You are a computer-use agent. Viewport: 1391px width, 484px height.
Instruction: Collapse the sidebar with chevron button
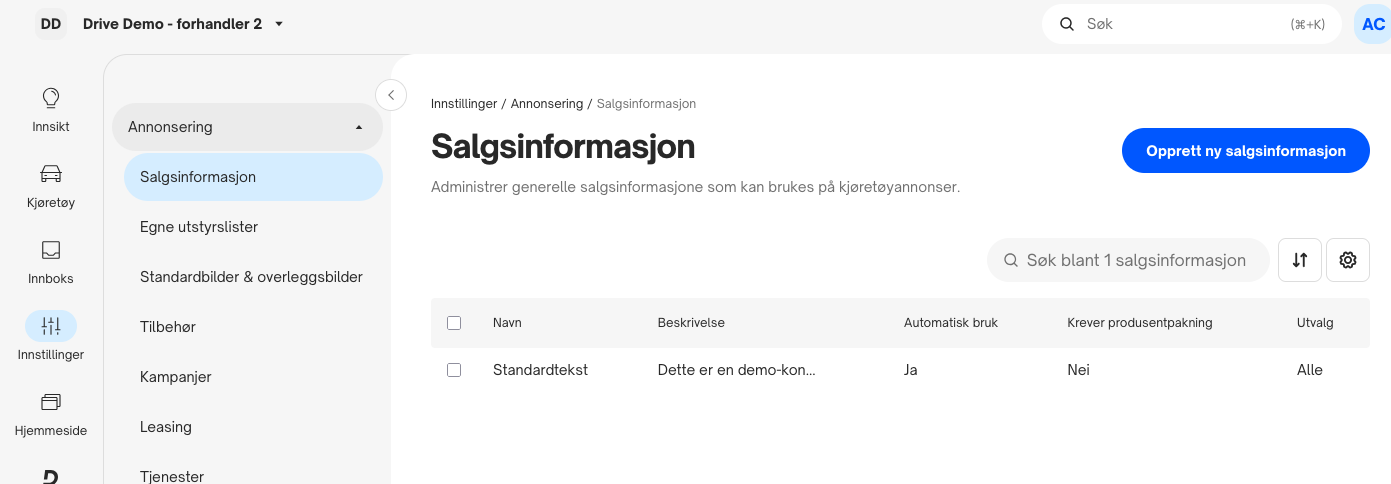pyautogui.click(x=391, y=95)
